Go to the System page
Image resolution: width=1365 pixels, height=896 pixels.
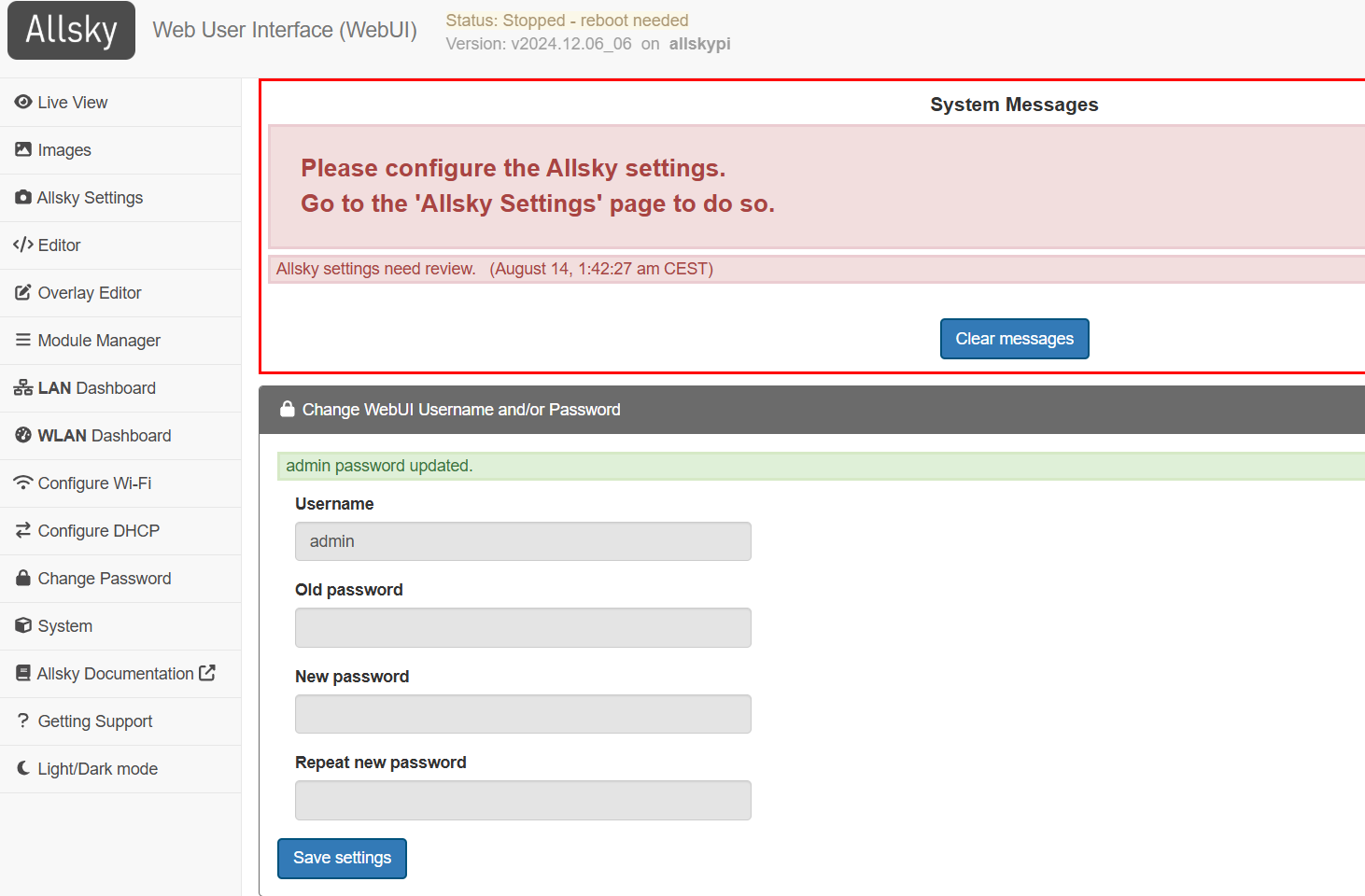[x=64, y=626]
